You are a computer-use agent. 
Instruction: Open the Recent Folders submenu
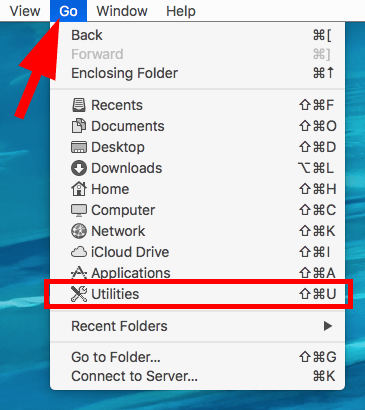click(197, 326)
